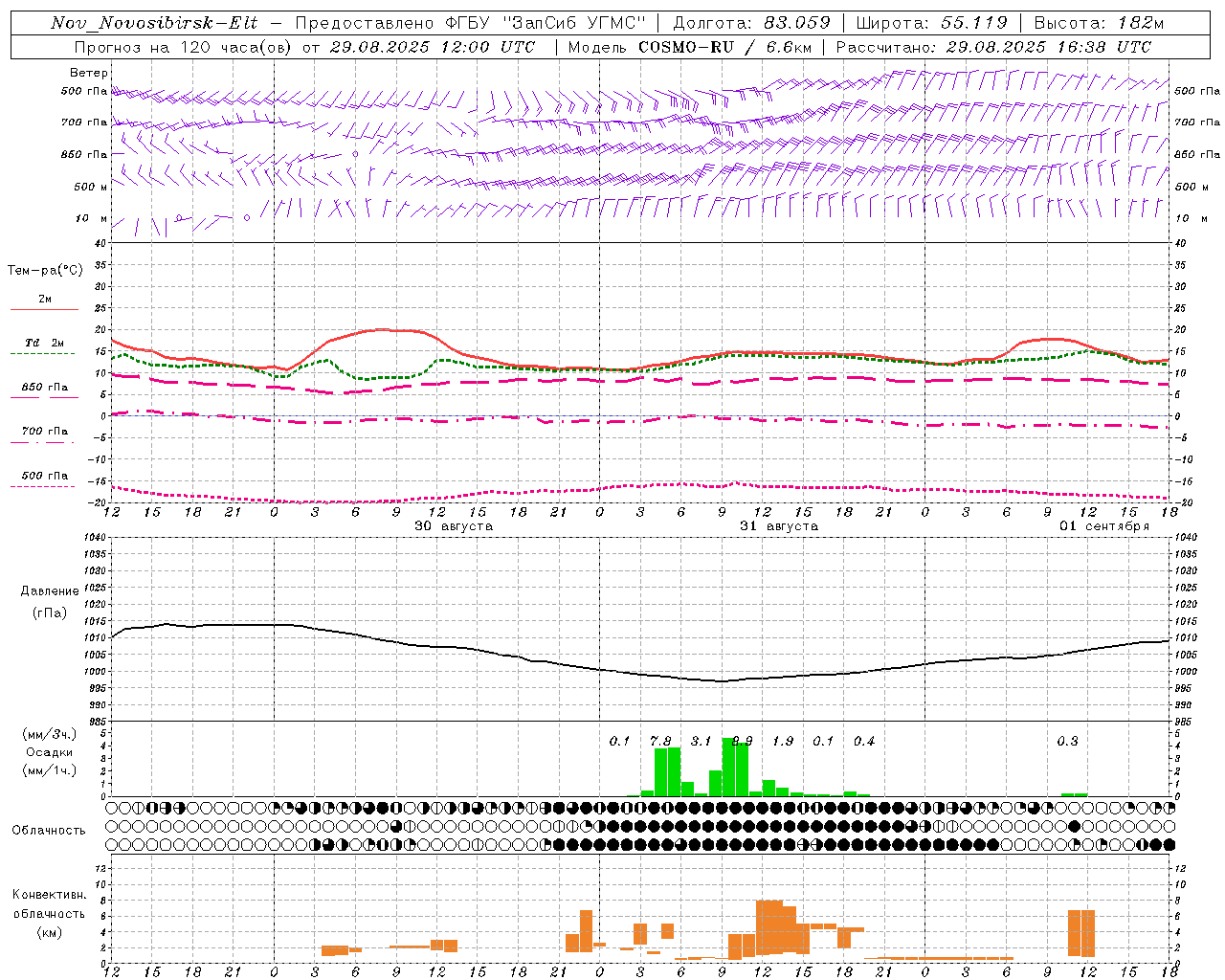Click the station title Nov_Novosibirsk-Elt

pos(154,23)
